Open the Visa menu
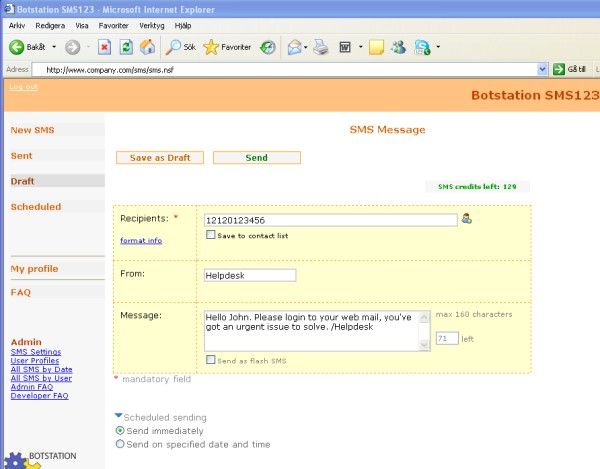This screenshot has height=469, width=600. pyautogui.click(x=82, y=26)
